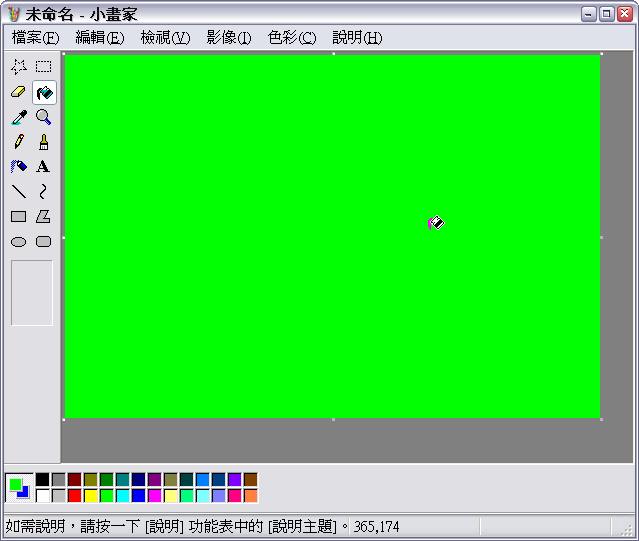The width and height of the screenshot is (639, 541).
Task: Select the Free-Form Select tool
Action: click(x=19, y=67)
